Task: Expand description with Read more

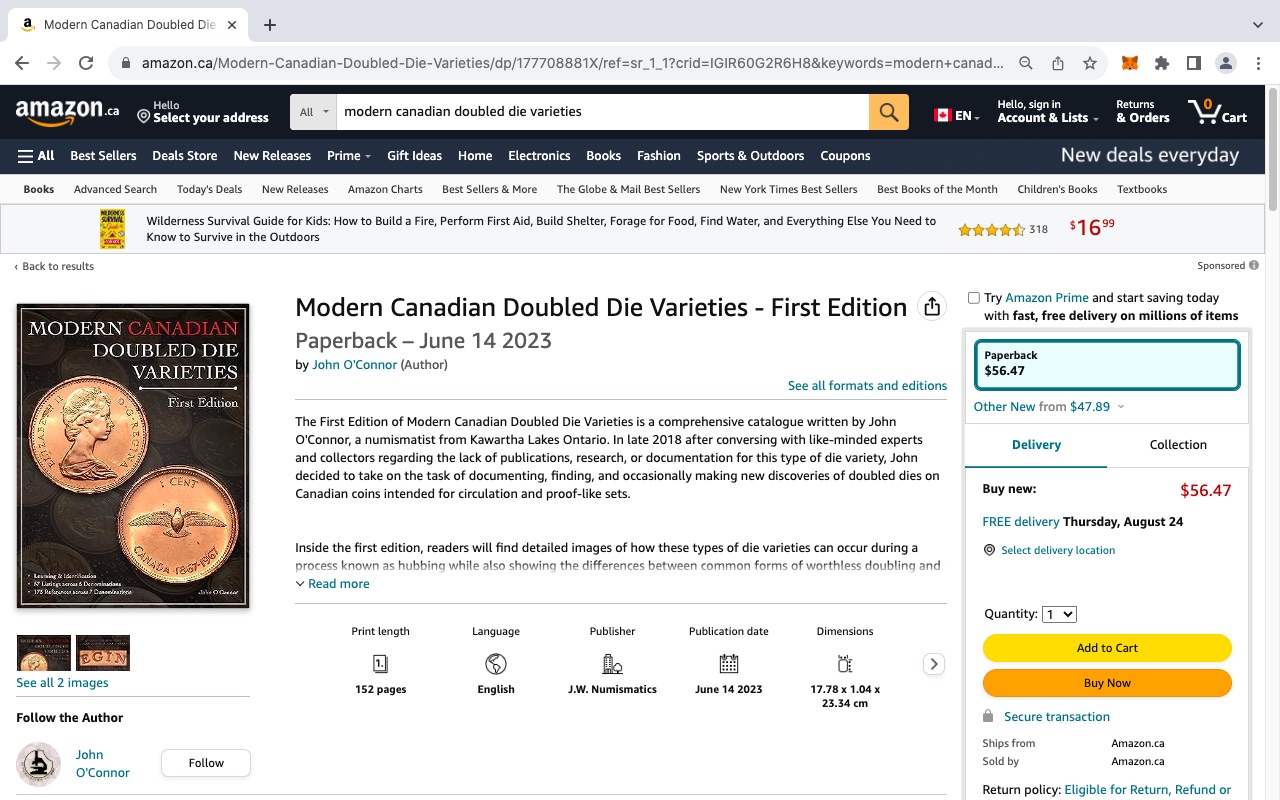Action: pyautogui.click(x=332, y=584)
